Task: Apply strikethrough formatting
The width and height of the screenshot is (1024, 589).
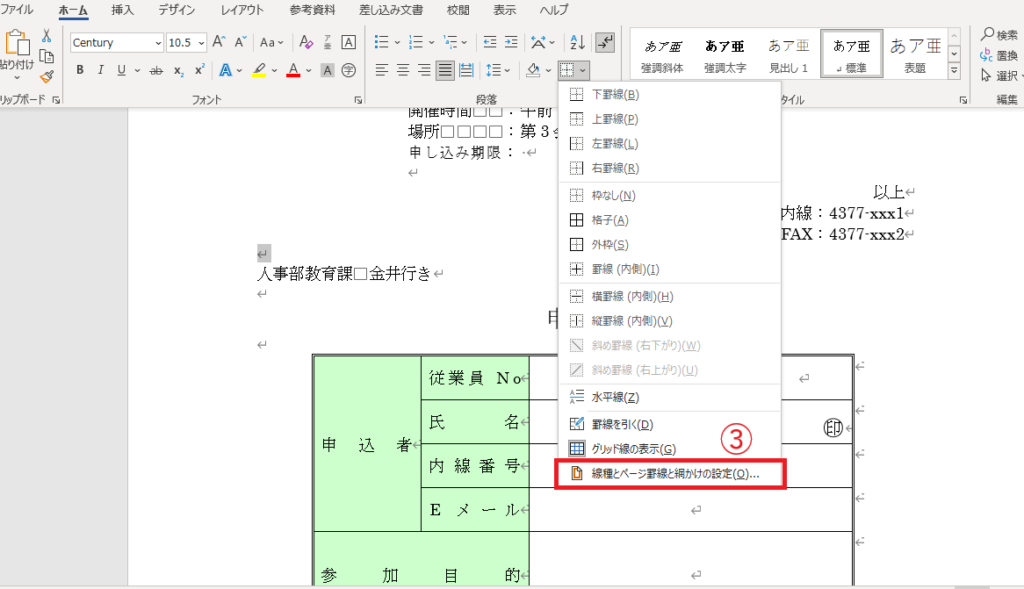Action: click(x=156, y=71)
